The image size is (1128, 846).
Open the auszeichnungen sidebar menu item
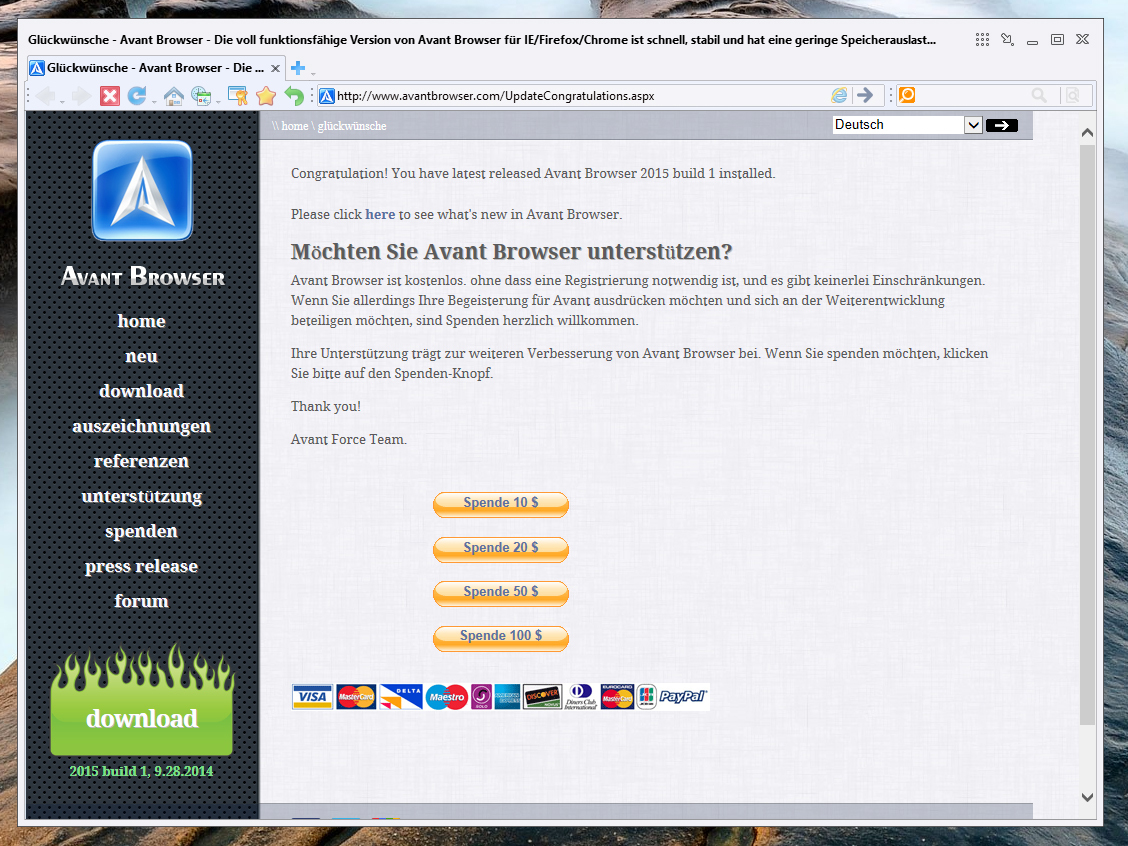click(142, 426)
